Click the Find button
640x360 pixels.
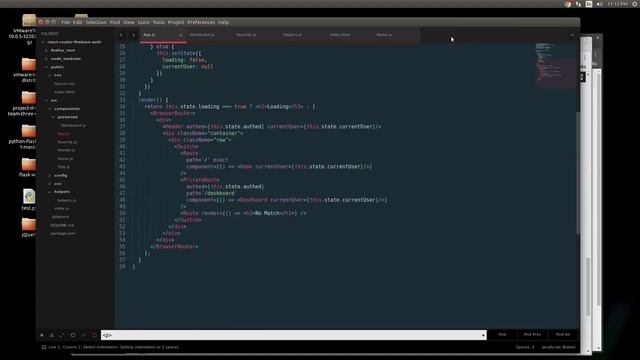[x=502, y=335]
